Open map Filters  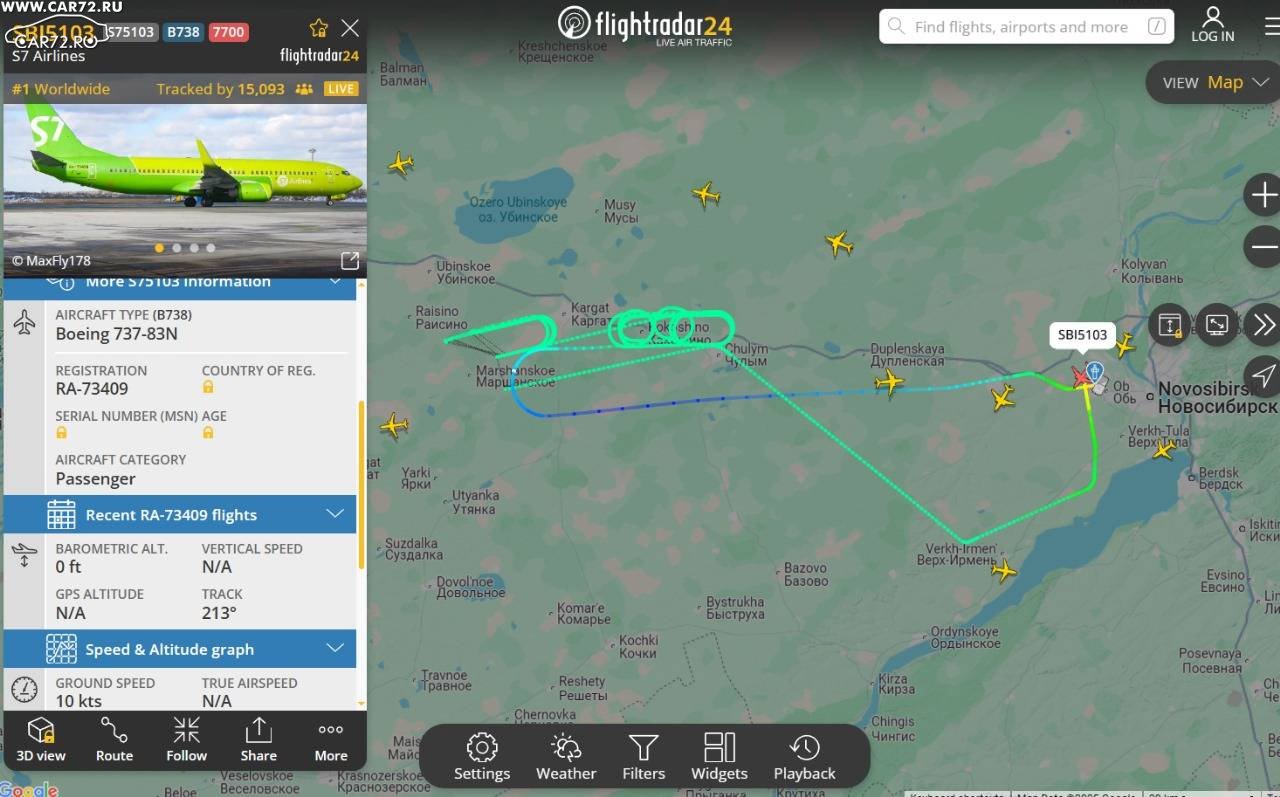point(644,758)
